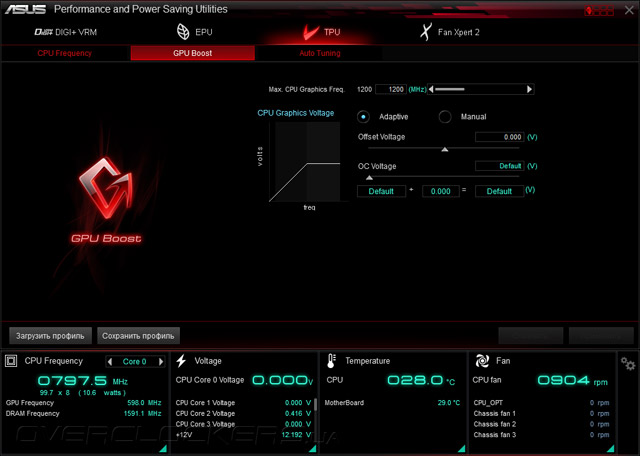Screen dimensions: 640x456
Task: Click the Загрузить профиль button
Action: pos(50,336)
